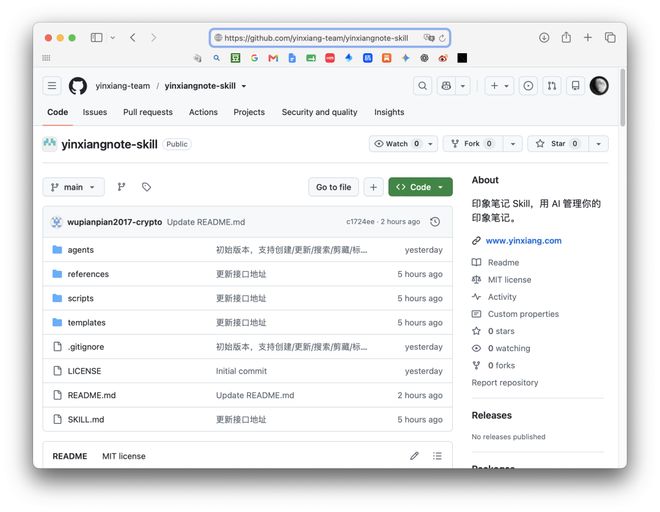Open the user avatar menu
The image size is (660, 512).
point(599,86)
